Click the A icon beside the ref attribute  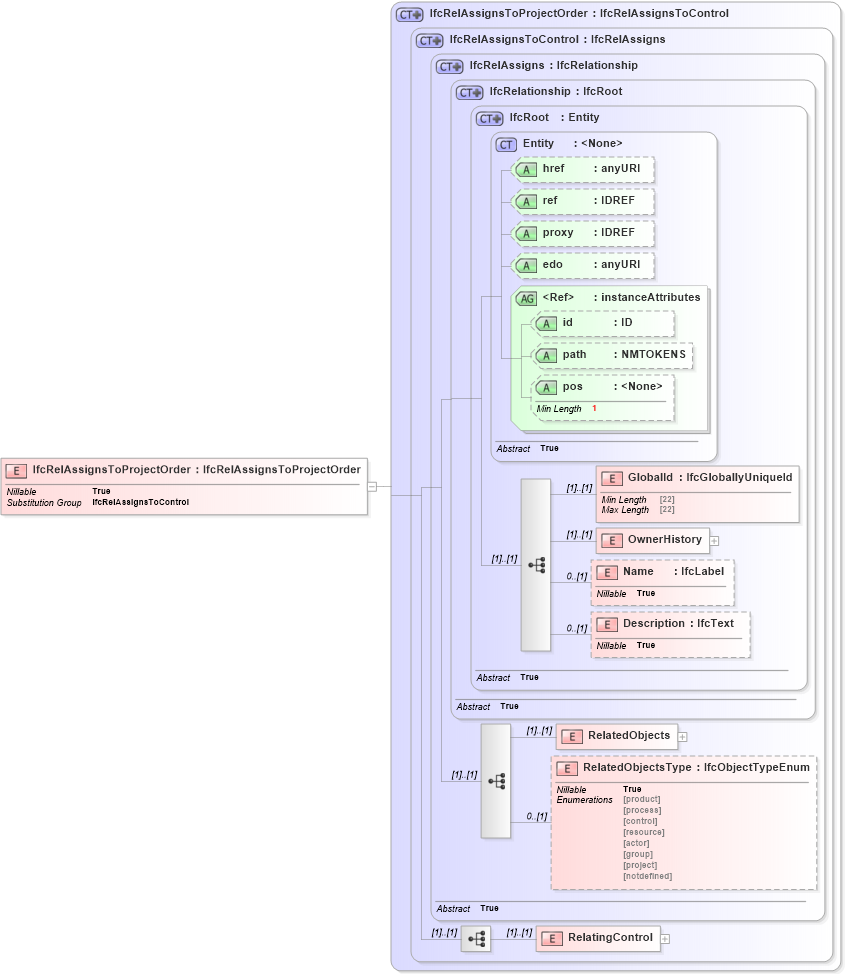pyautogui.click(x=526, y=201)
